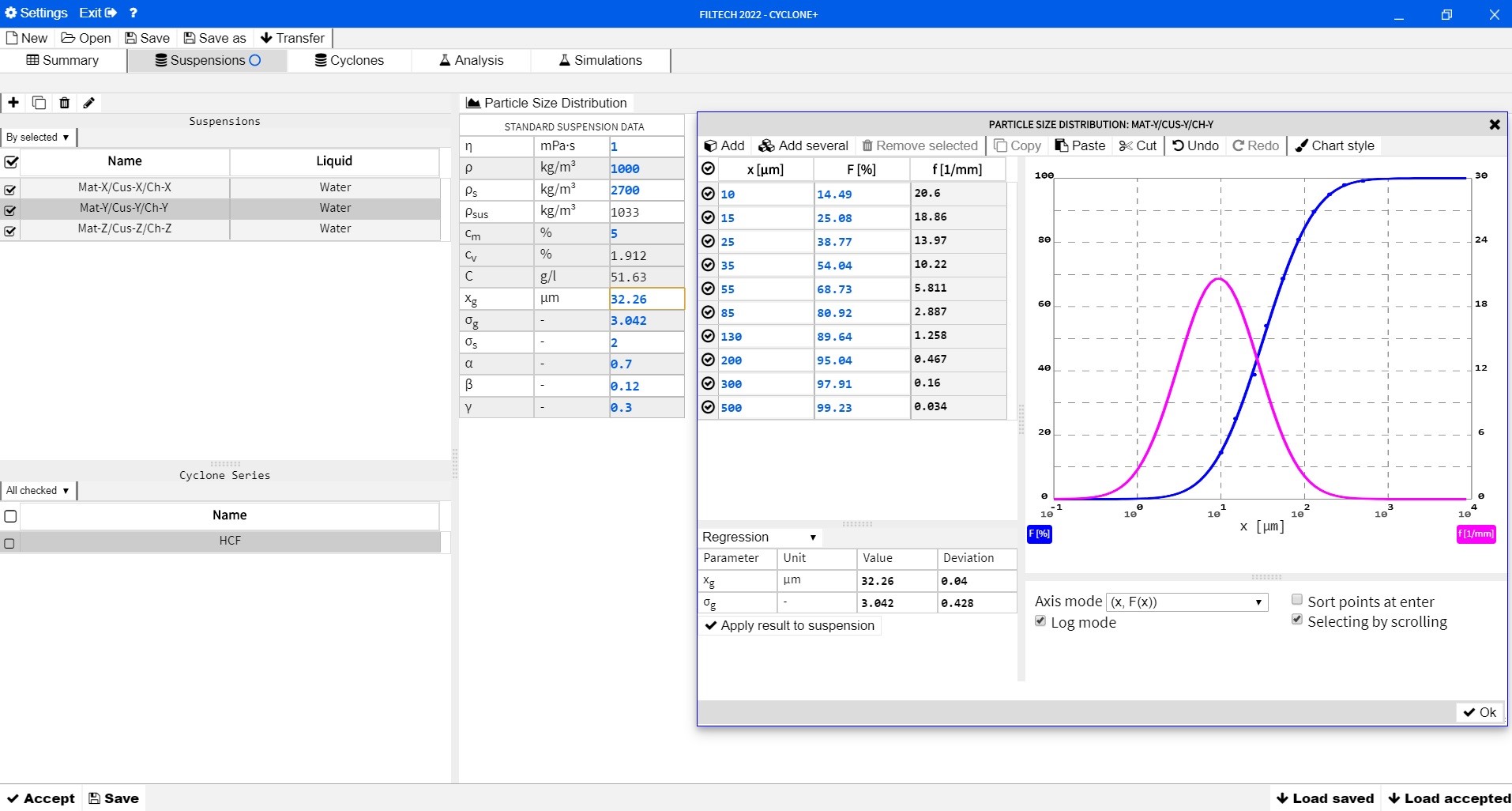Confirm the dialog with Ok
This screenshot has width=1512, height=811.
pyautogui.click(x=1480, y=712)
